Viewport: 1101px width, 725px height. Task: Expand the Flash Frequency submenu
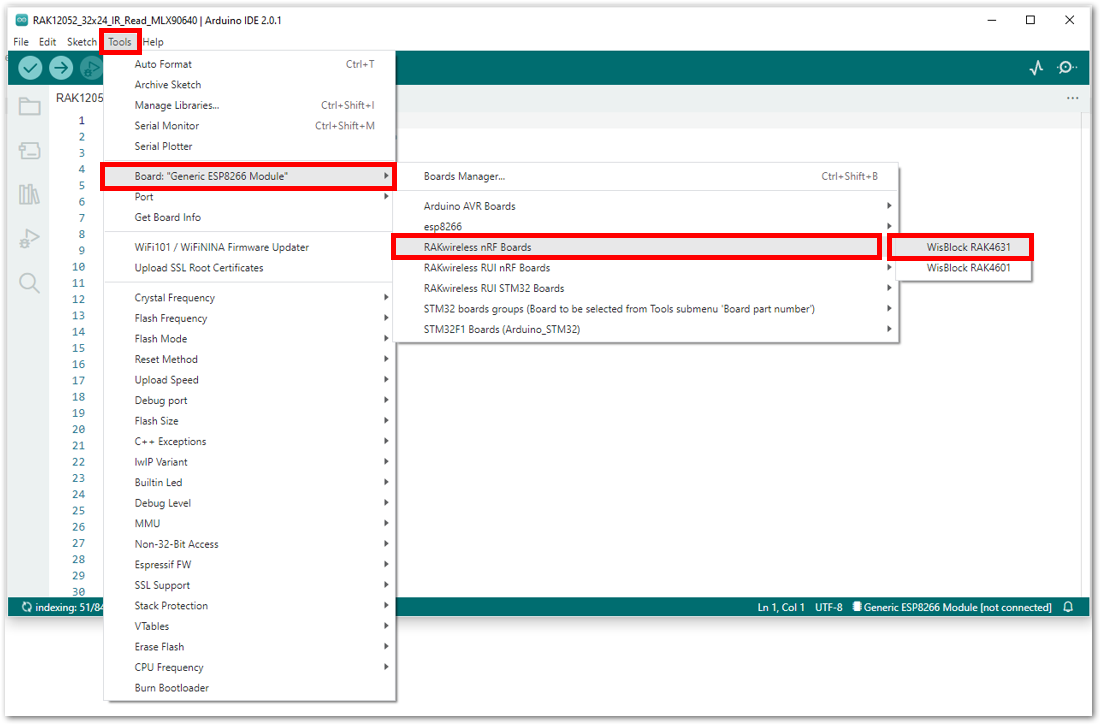(x=250, y=318)
